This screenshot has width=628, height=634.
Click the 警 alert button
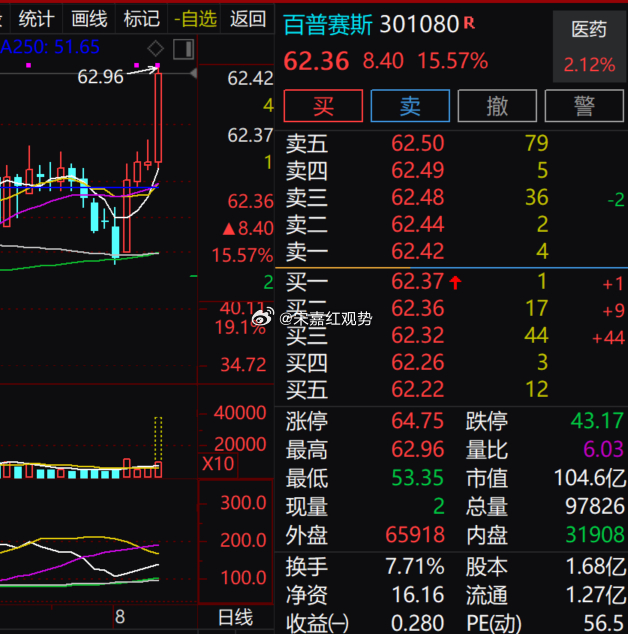[x=584, y=106]
